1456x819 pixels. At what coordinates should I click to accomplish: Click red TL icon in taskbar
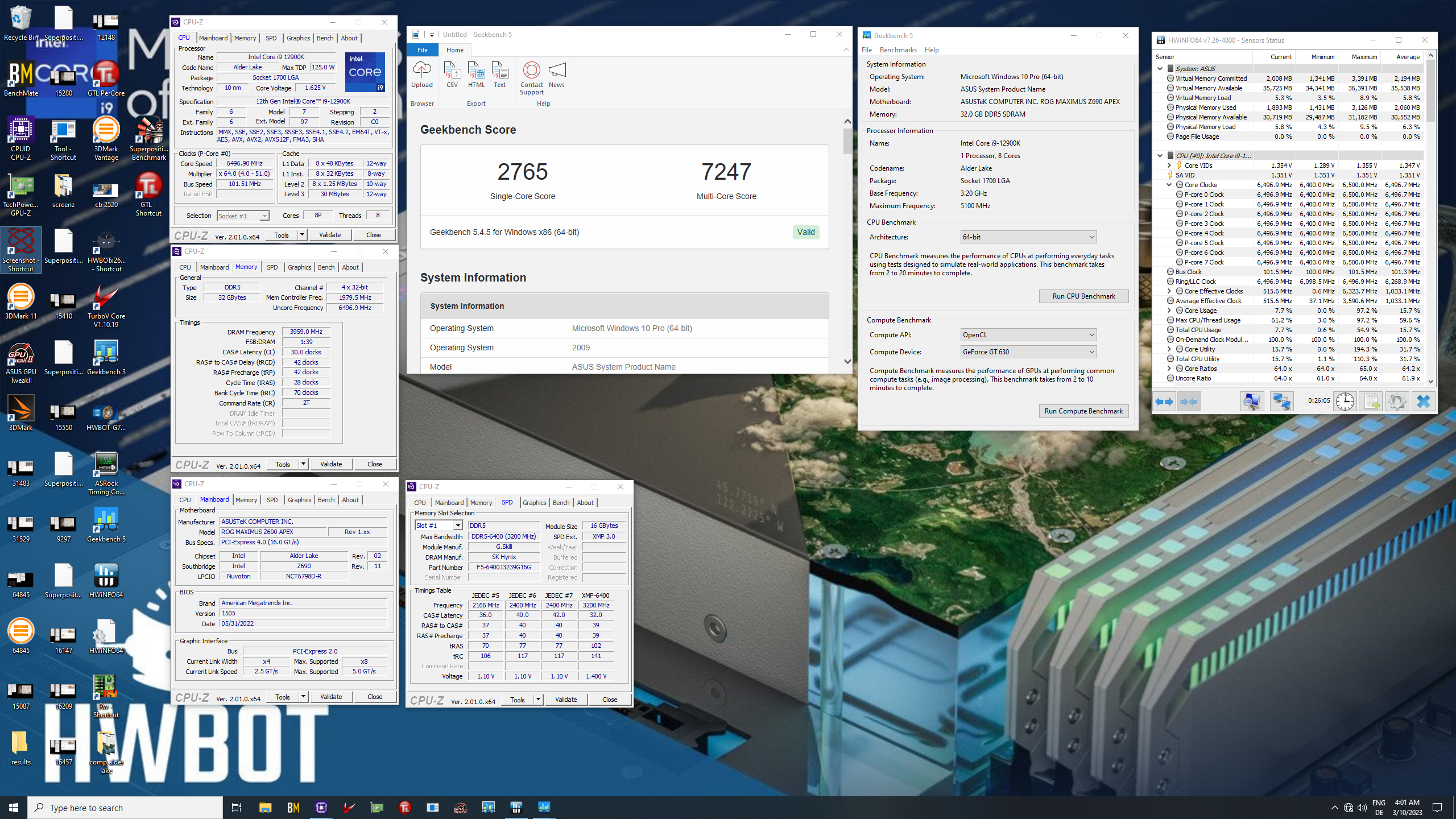[x=404, y=808]
